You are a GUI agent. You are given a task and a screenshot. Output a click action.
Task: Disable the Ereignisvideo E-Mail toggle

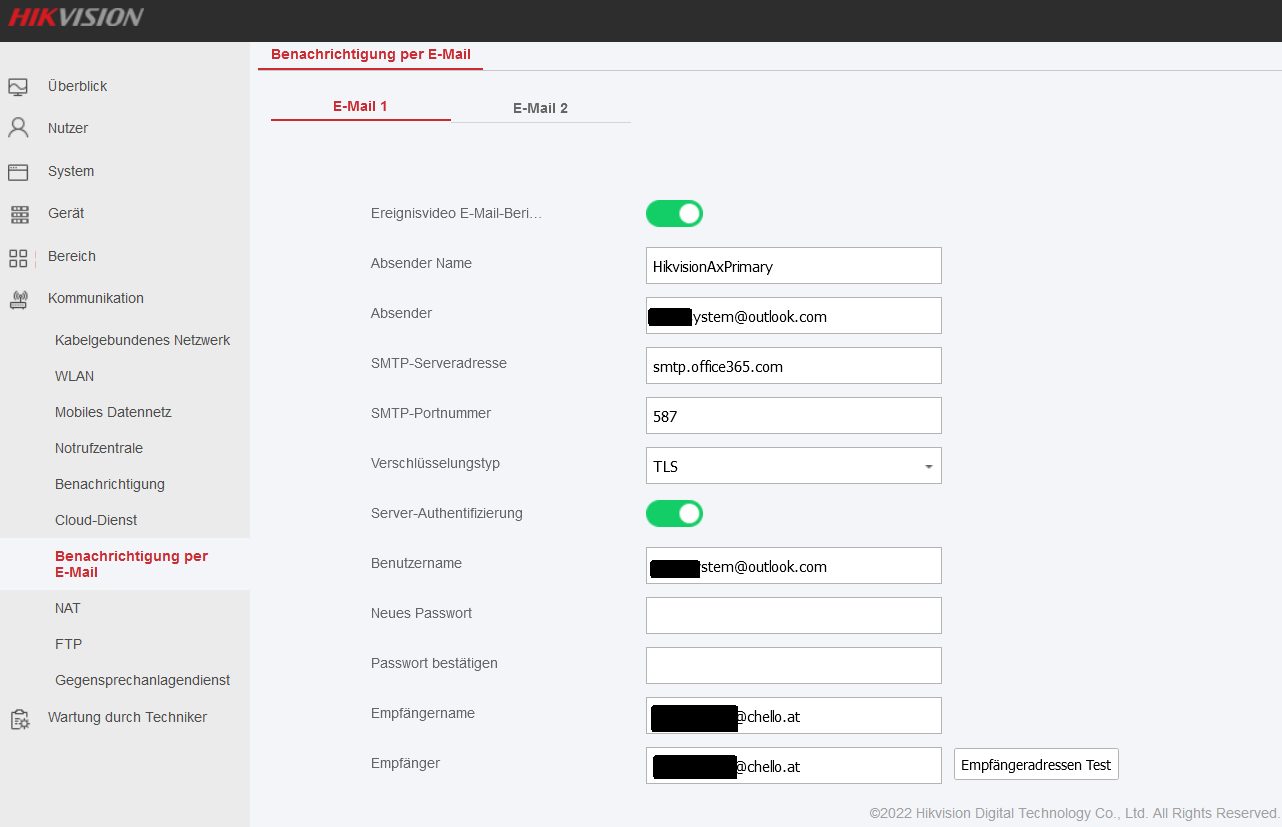click(x=674, y=213)
